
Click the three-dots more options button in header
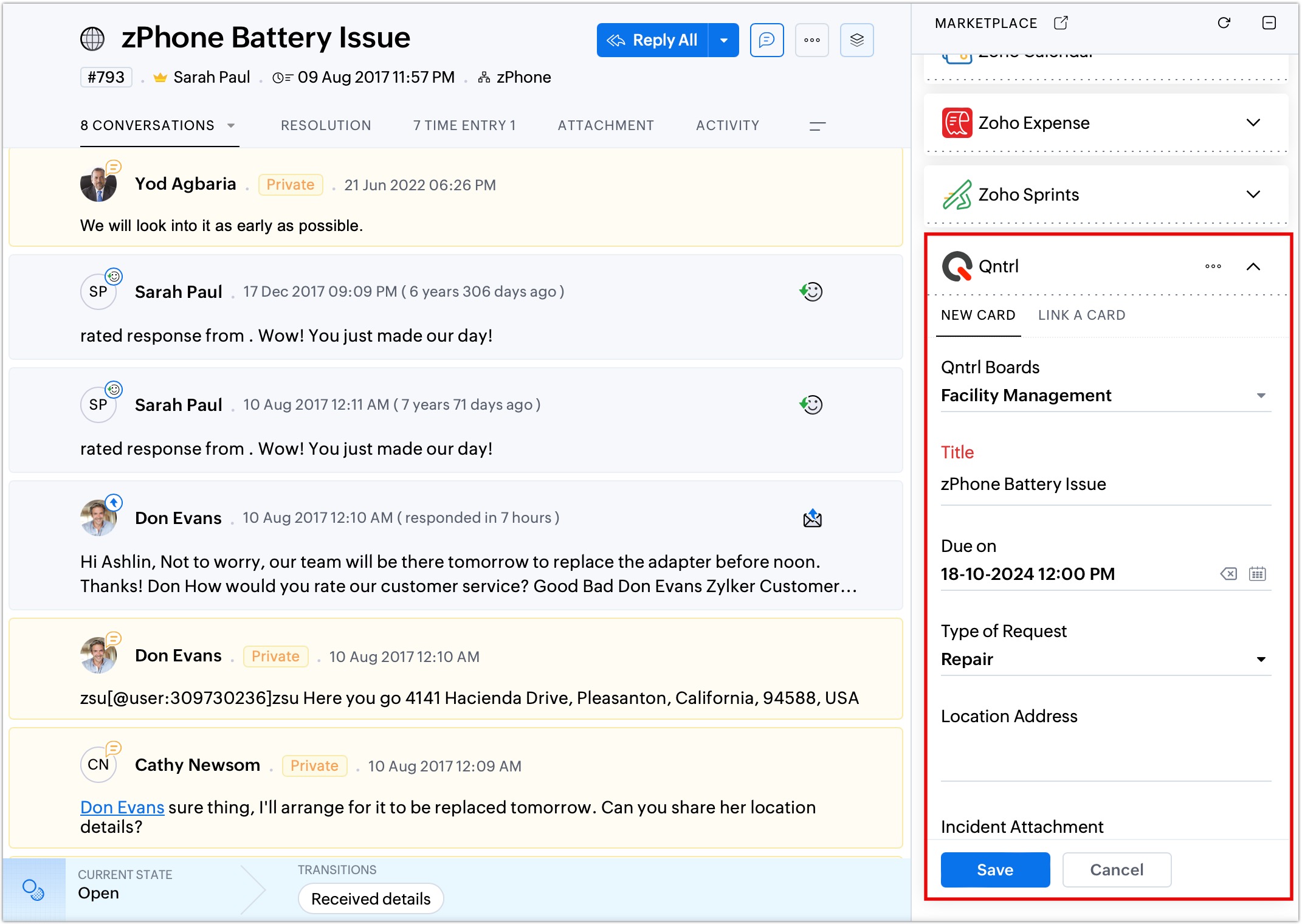[x=811, y=40]
